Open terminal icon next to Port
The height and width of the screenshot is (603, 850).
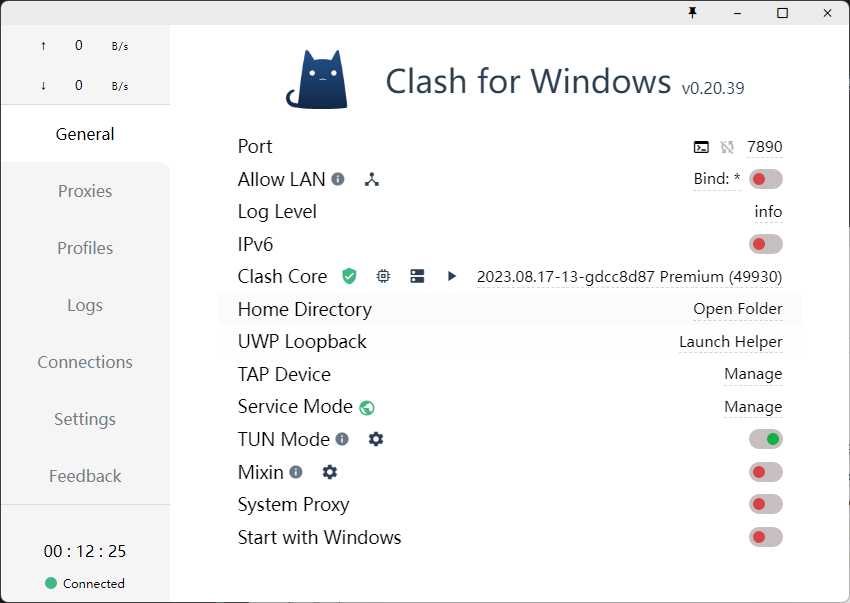coord(701,147)
